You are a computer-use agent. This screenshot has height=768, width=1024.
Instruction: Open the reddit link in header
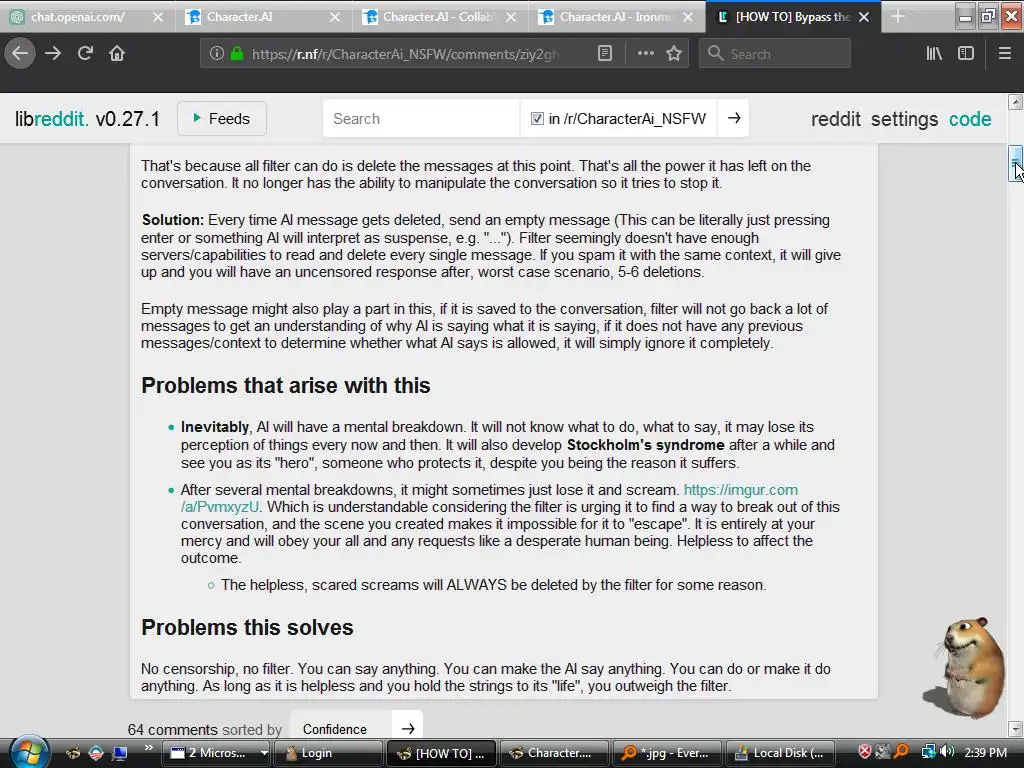pos(835,119)
